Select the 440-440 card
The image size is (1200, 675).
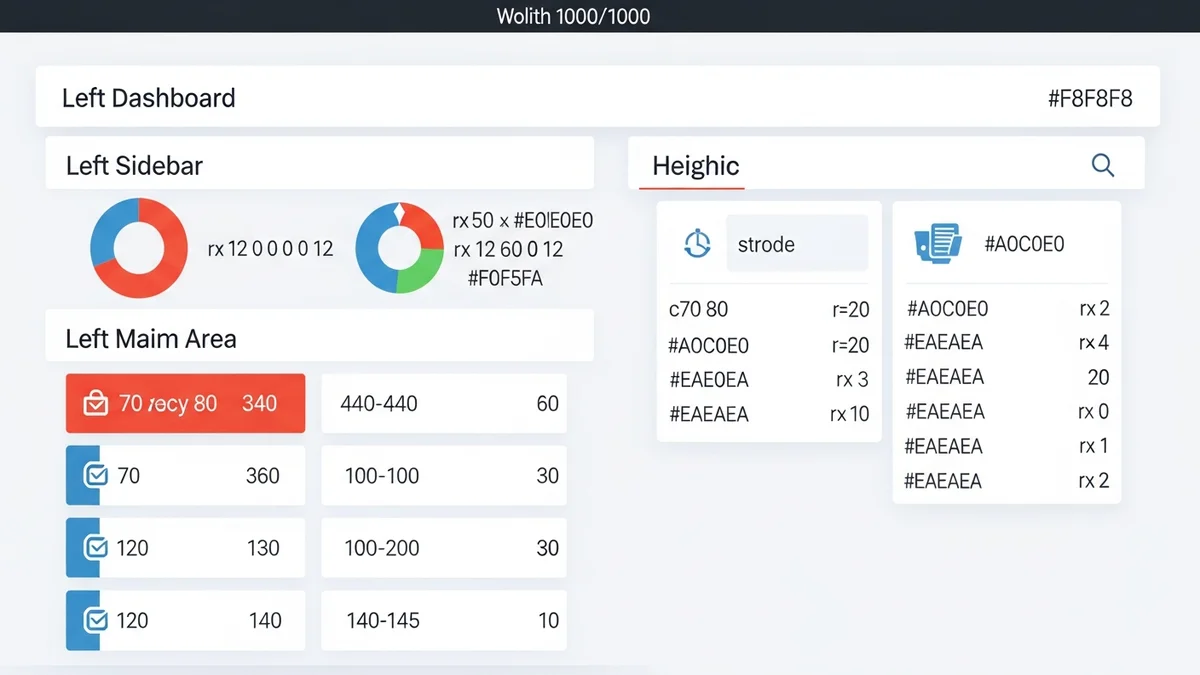pyautogui.click(x=443, y=404)
